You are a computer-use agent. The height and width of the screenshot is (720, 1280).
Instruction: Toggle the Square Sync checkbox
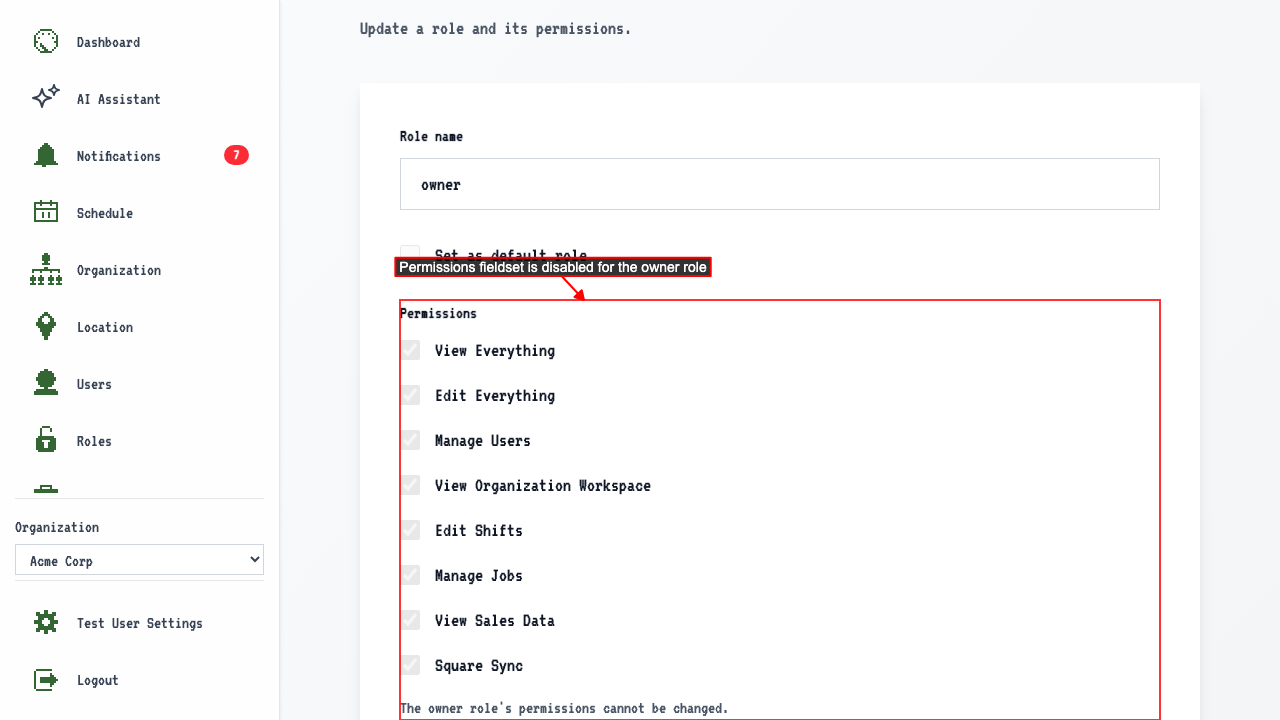pyautogui.click(x=410, y=665)
